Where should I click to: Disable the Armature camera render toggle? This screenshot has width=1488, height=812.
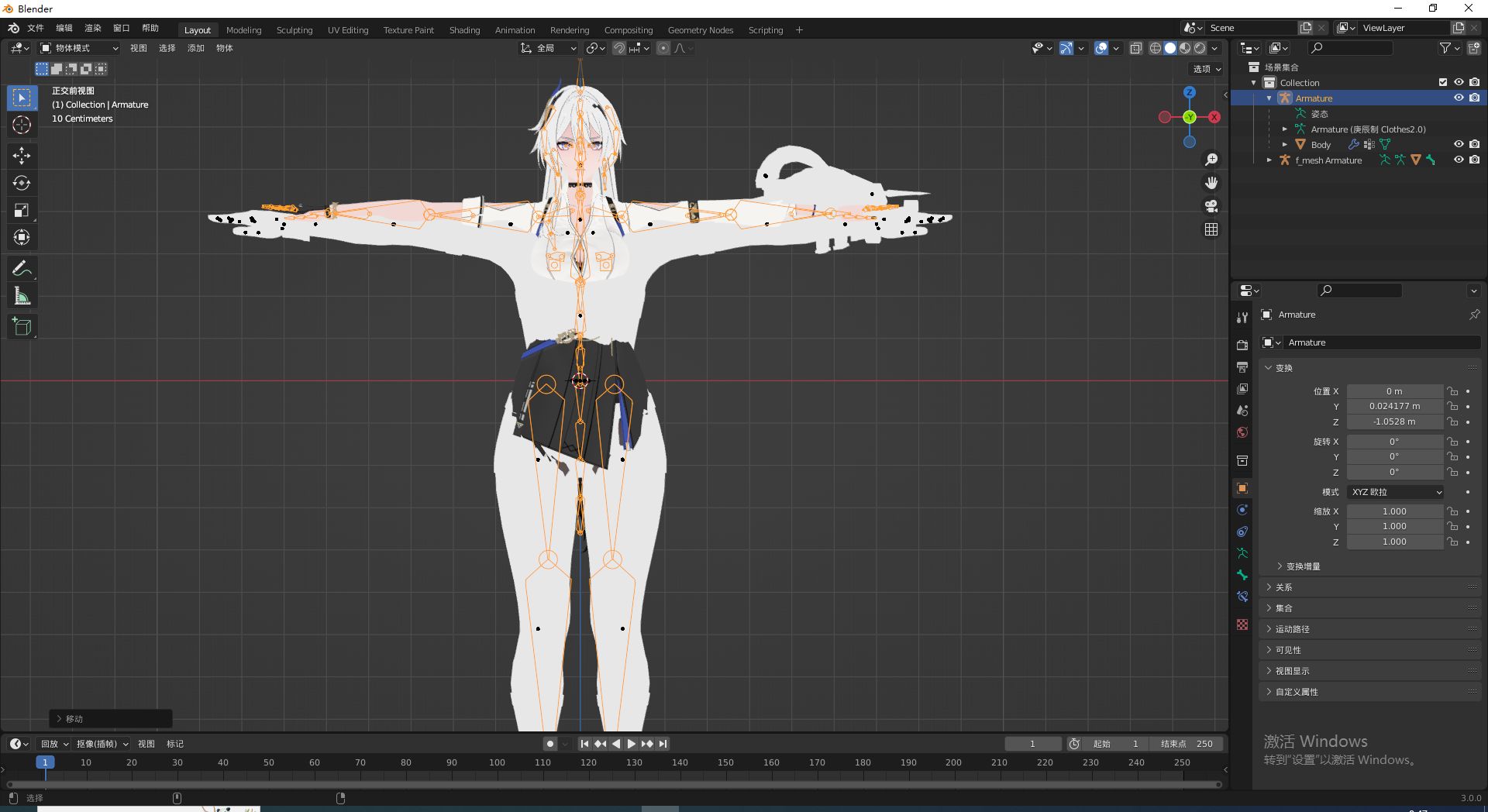[x=1475, y=98]
